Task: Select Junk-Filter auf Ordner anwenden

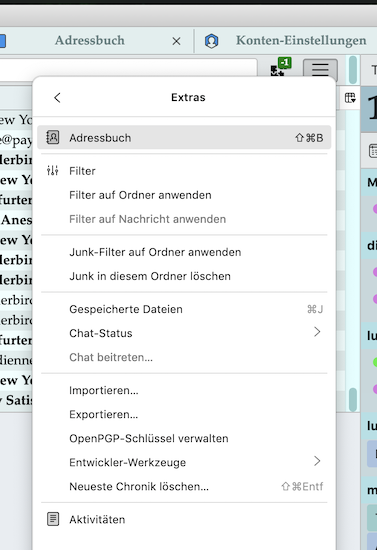Action: tap(184, 252)
